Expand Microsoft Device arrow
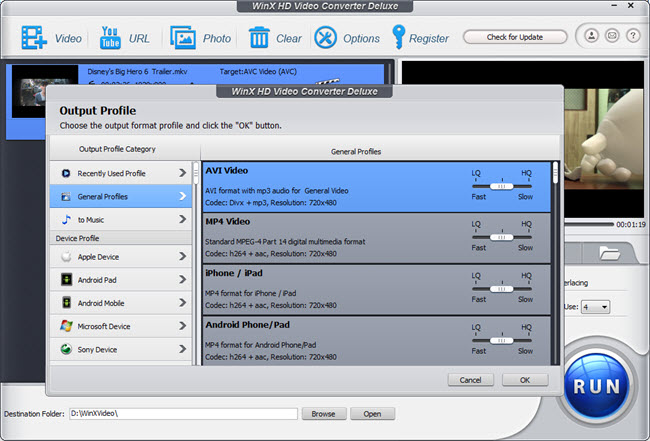Screen dimensions: 650x441 click(182, 326)
